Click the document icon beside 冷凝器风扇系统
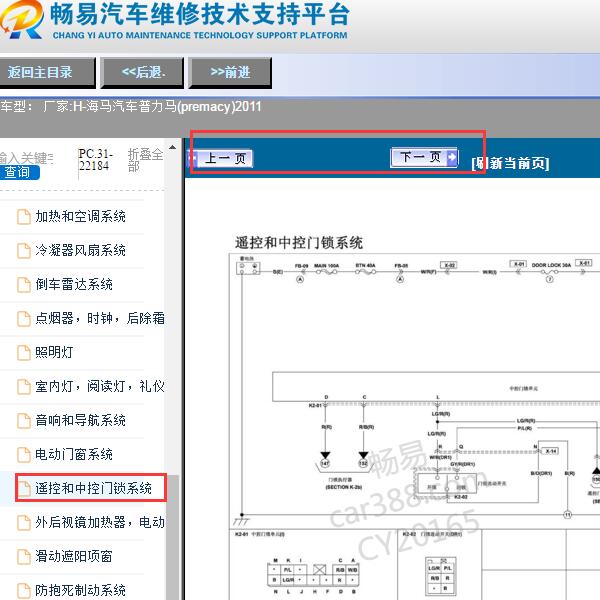 [x=24, y=251]
